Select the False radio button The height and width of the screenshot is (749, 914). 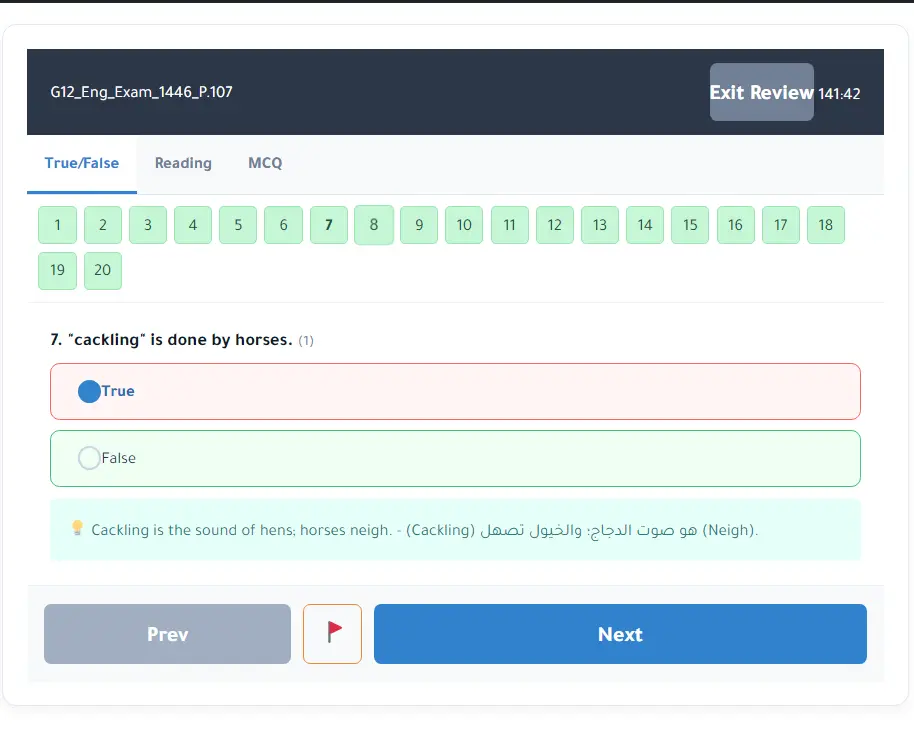click(89, 458)
